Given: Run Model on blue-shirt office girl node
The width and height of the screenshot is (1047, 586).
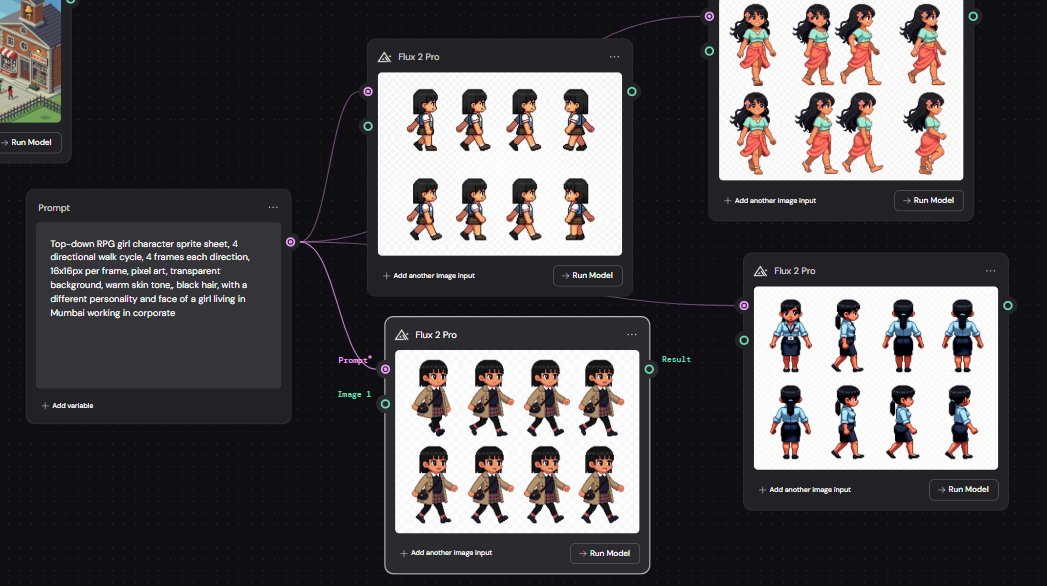Looking at the screenshot, I should point(964,489).
